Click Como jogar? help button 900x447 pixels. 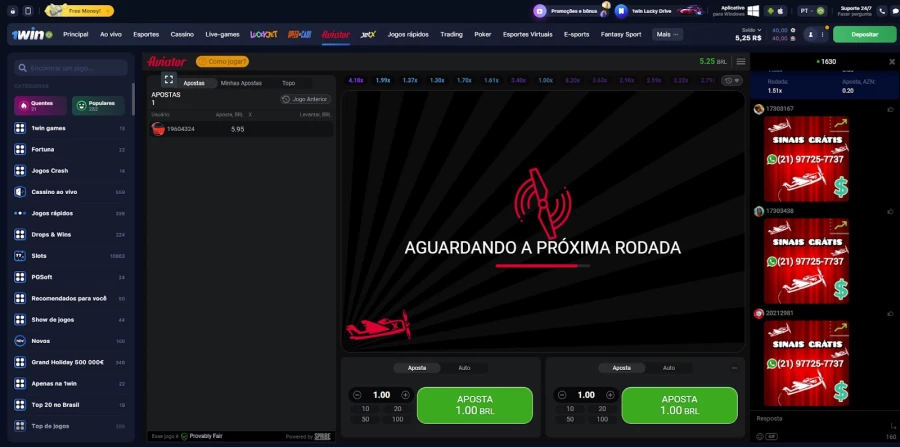[x=222, y=61]
